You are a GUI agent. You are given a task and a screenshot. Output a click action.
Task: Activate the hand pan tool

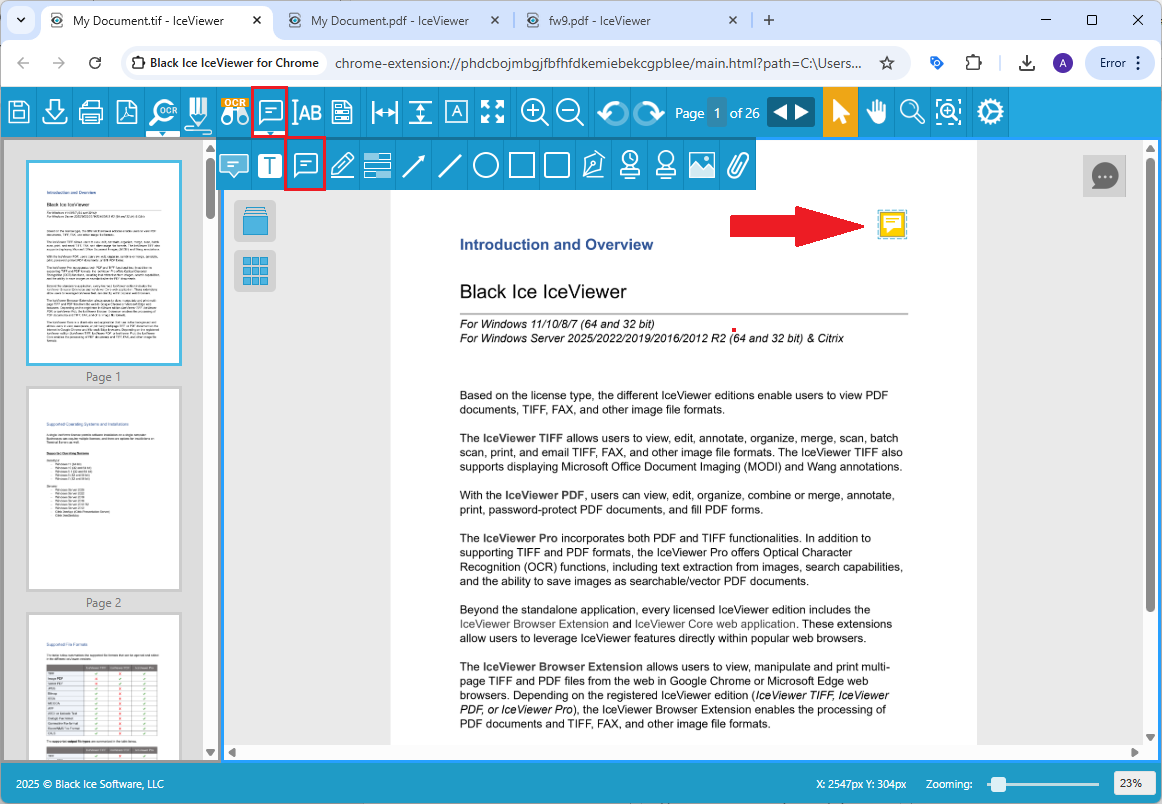[877, 113]
